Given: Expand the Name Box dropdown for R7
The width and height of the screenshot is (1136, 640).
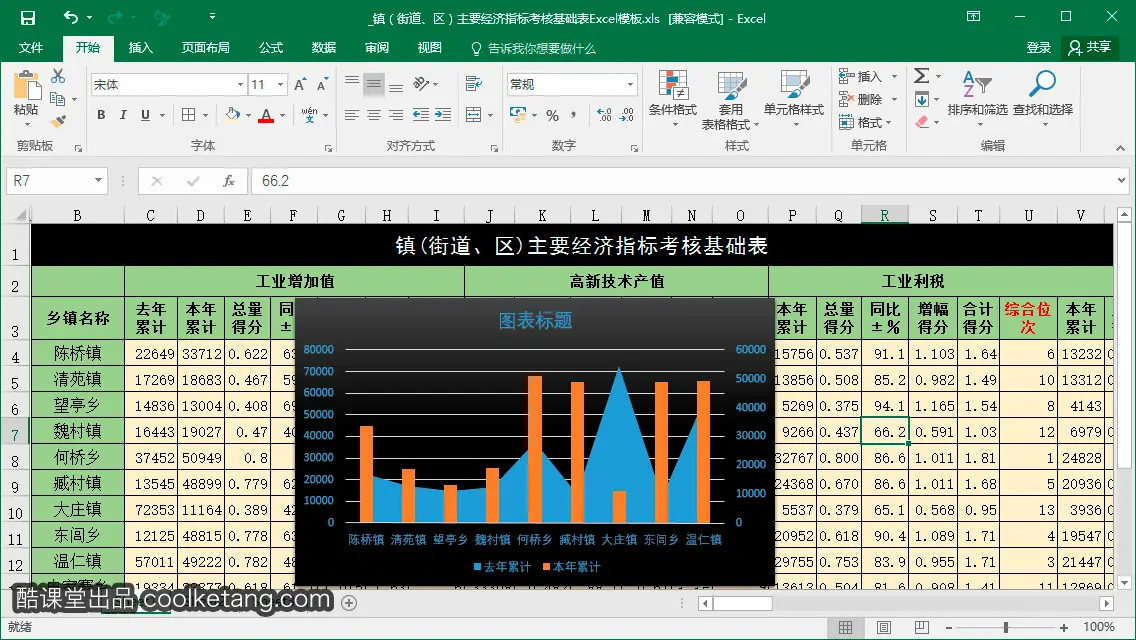Looking at the screenshot, I should pyautogui.click(x=99, y=180).
